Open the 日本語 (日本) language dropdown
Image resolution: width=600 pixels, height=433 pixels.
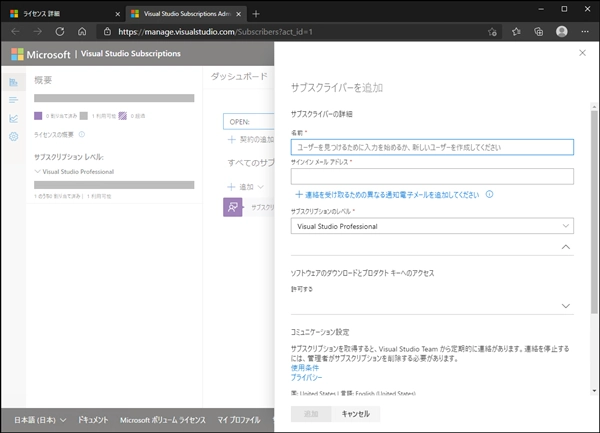click(40, 420)
